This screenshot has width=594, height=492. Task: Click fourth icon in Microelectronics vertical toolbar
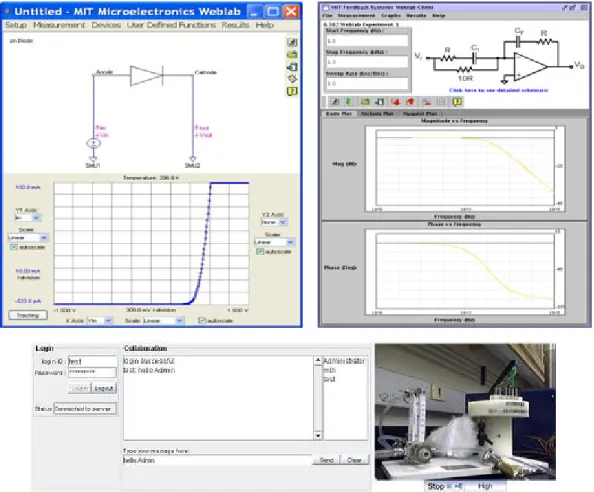(x=292, y=79)
